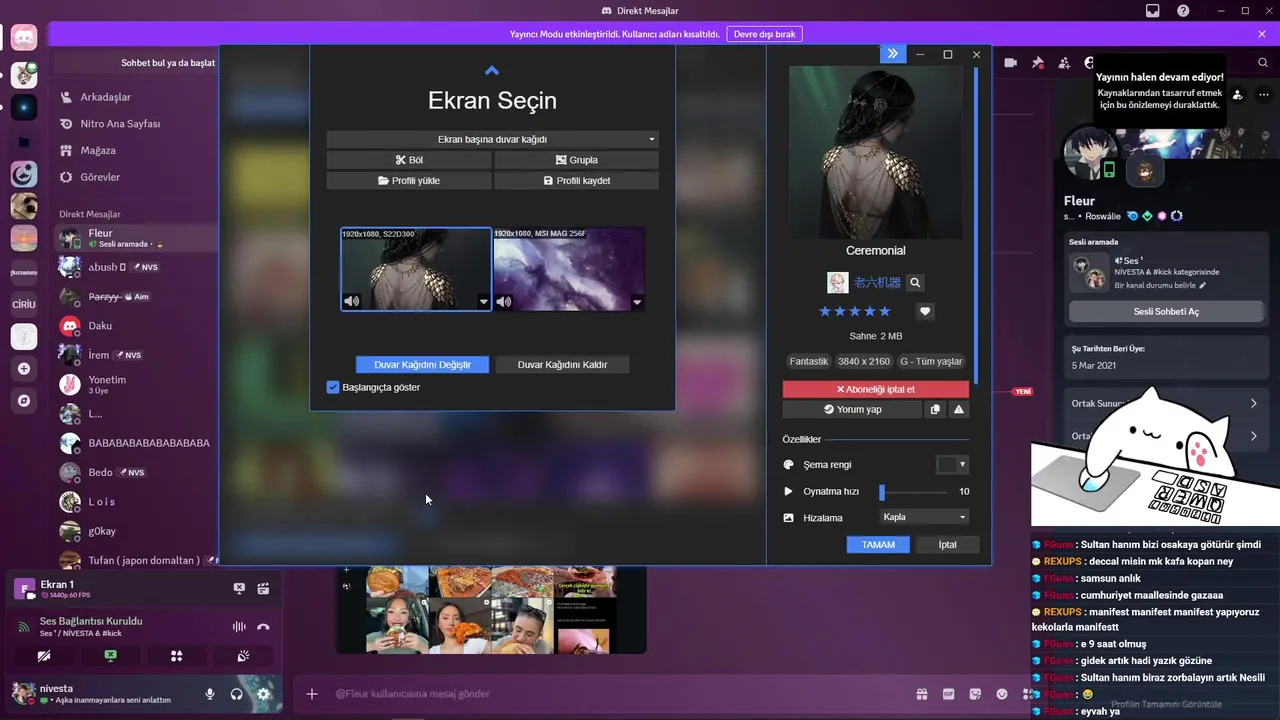Click Duvar Kağıdını Kaldır

point(562,365)
